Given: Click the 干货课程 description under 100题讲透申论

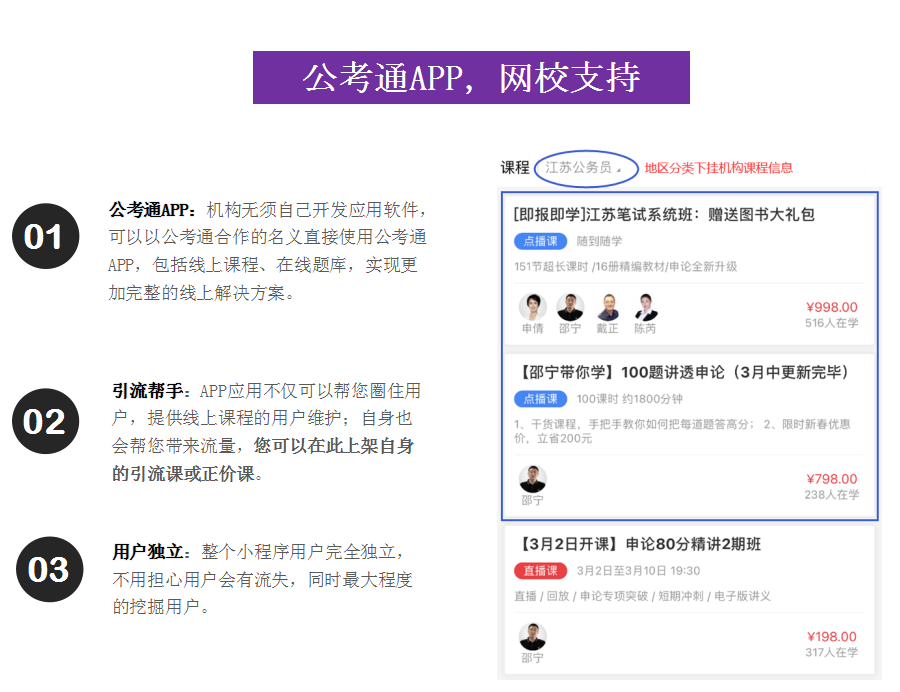Looking at the screenshot, I should click(682, 431).
